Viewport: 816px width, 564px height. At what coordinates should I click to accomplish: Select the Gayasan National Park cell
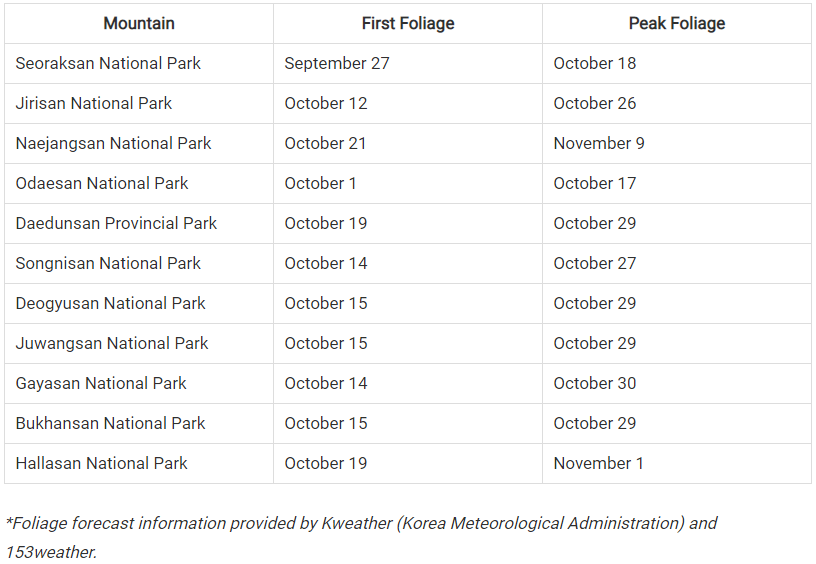point(101,383)
